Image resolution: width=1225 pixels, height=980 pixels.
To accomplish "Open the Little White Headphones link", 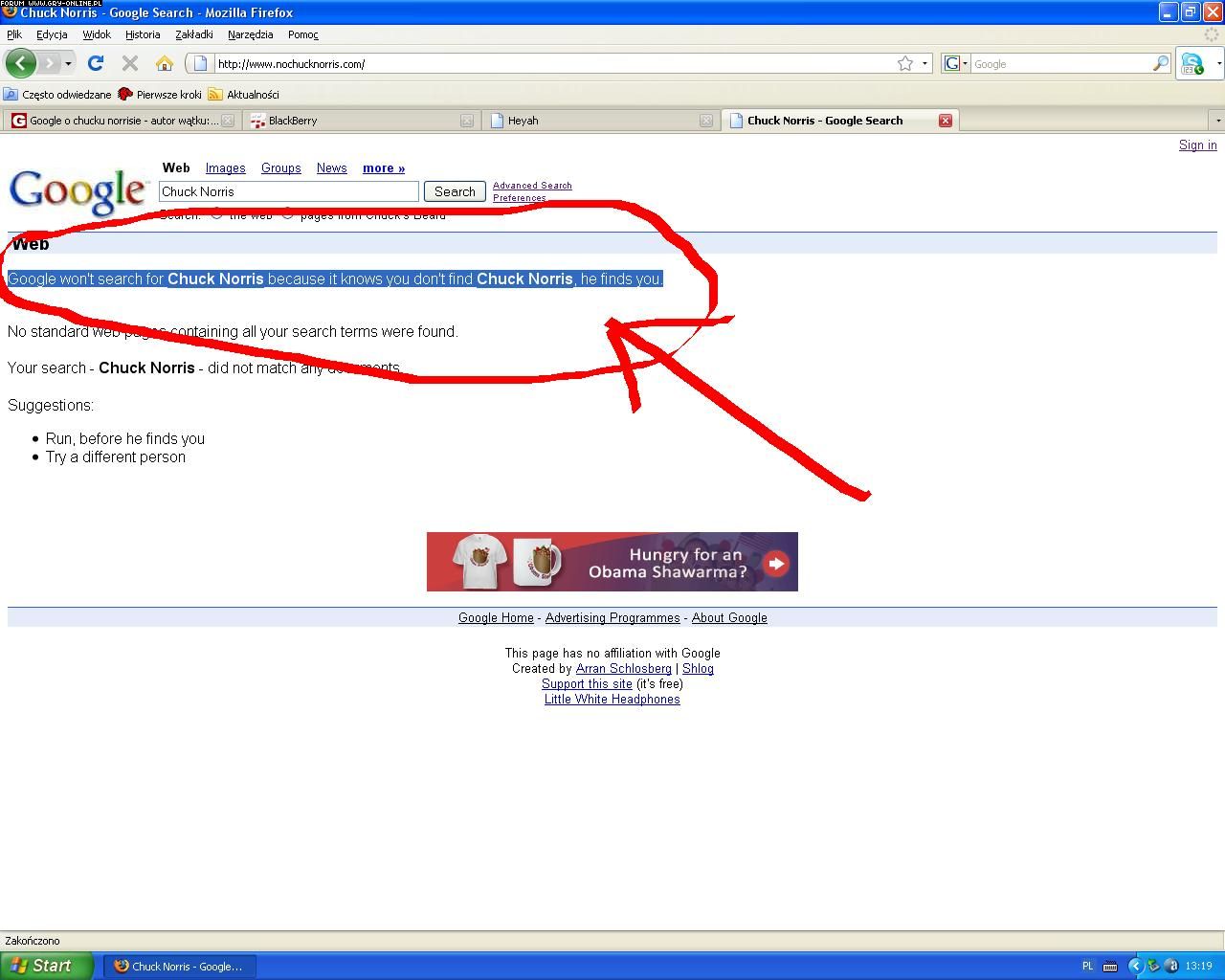I will (x=612, y=700).
